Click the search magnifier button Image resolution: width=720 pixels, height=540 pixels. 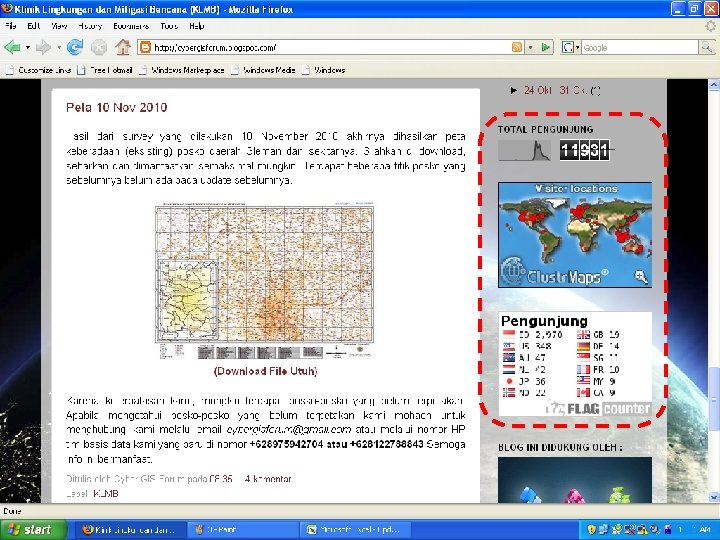tap(706, 47)
